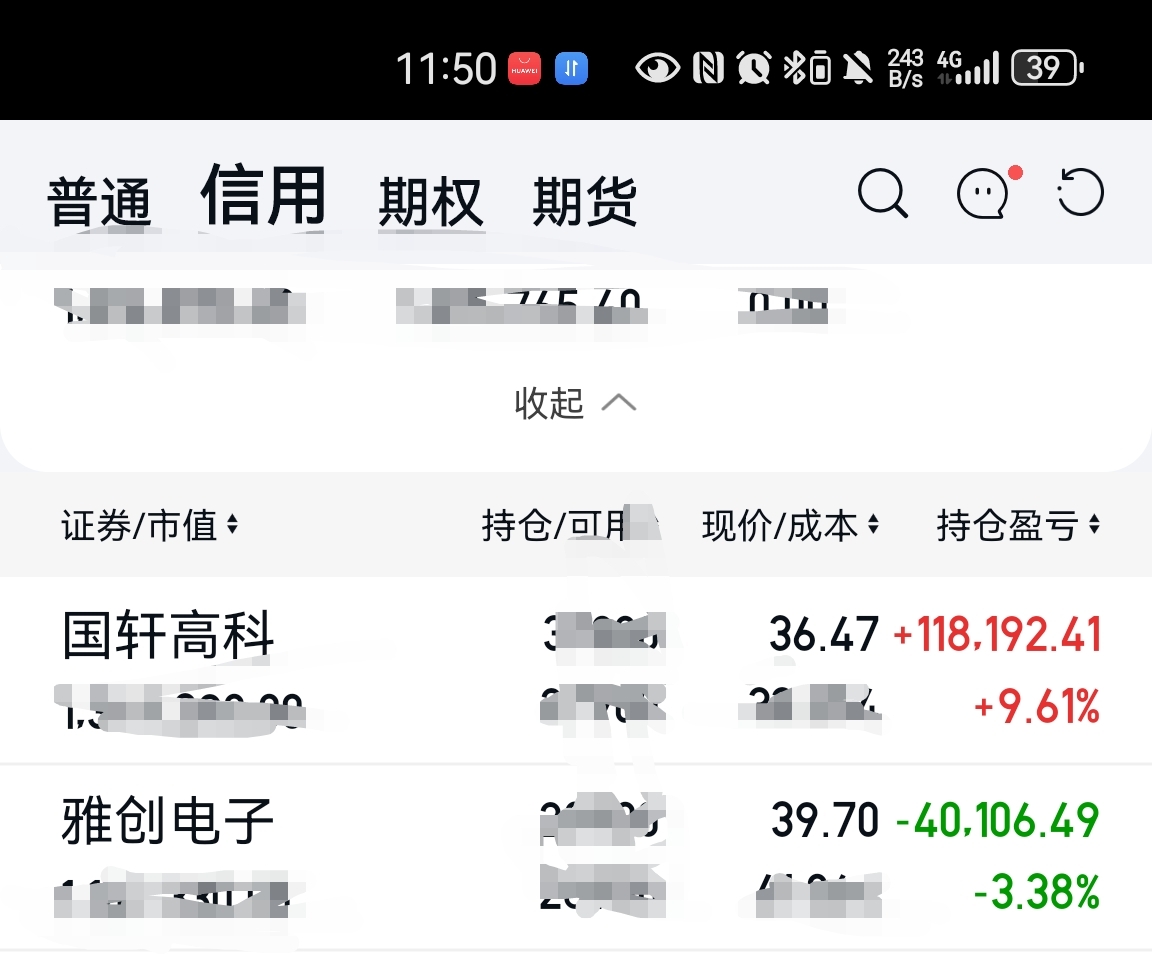Switch to the 普通 account tab
This screenshot has width=1152, height=963.
(99, 201)
